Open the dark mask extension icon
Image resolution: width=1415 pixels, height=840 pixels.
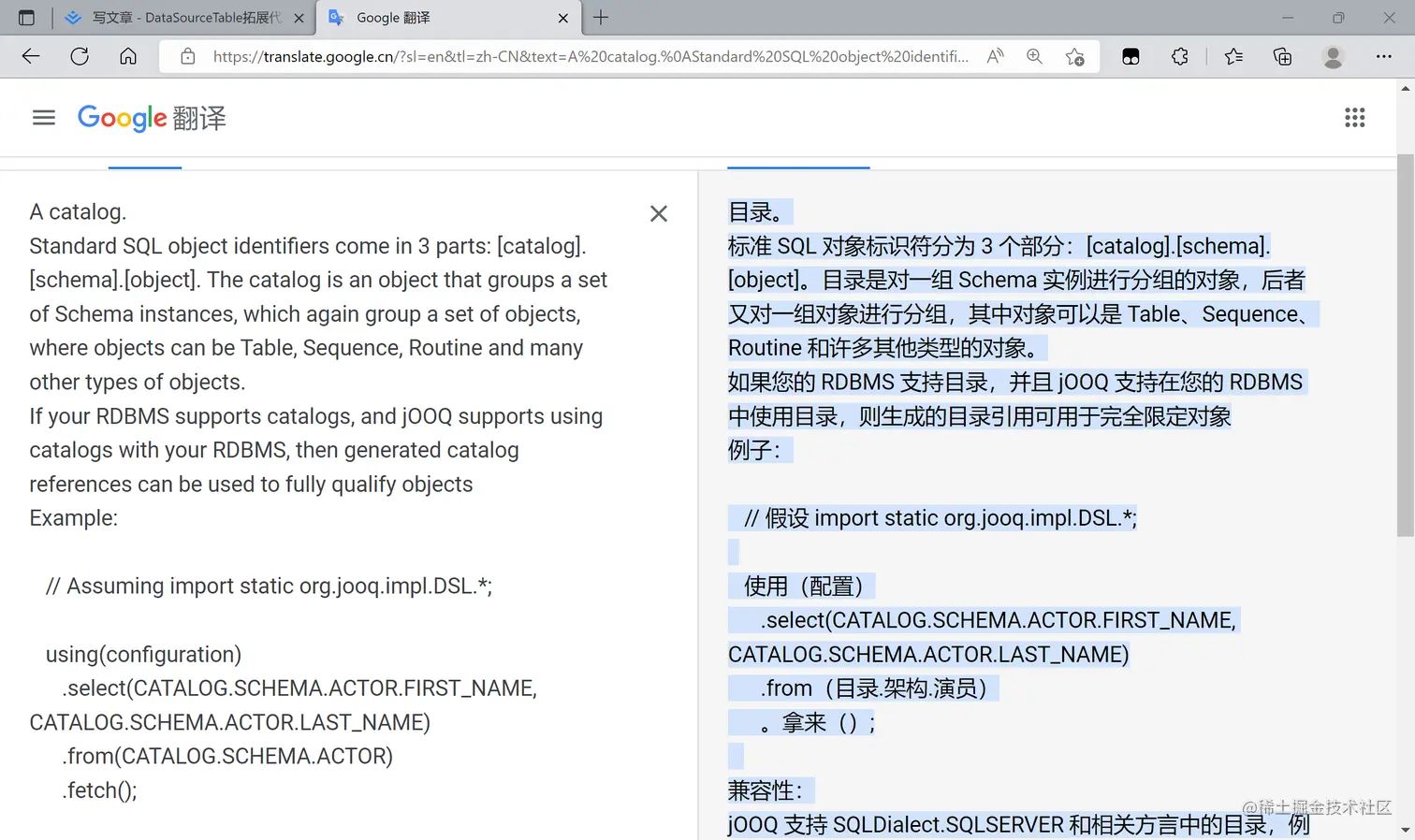pos(1131,56)
